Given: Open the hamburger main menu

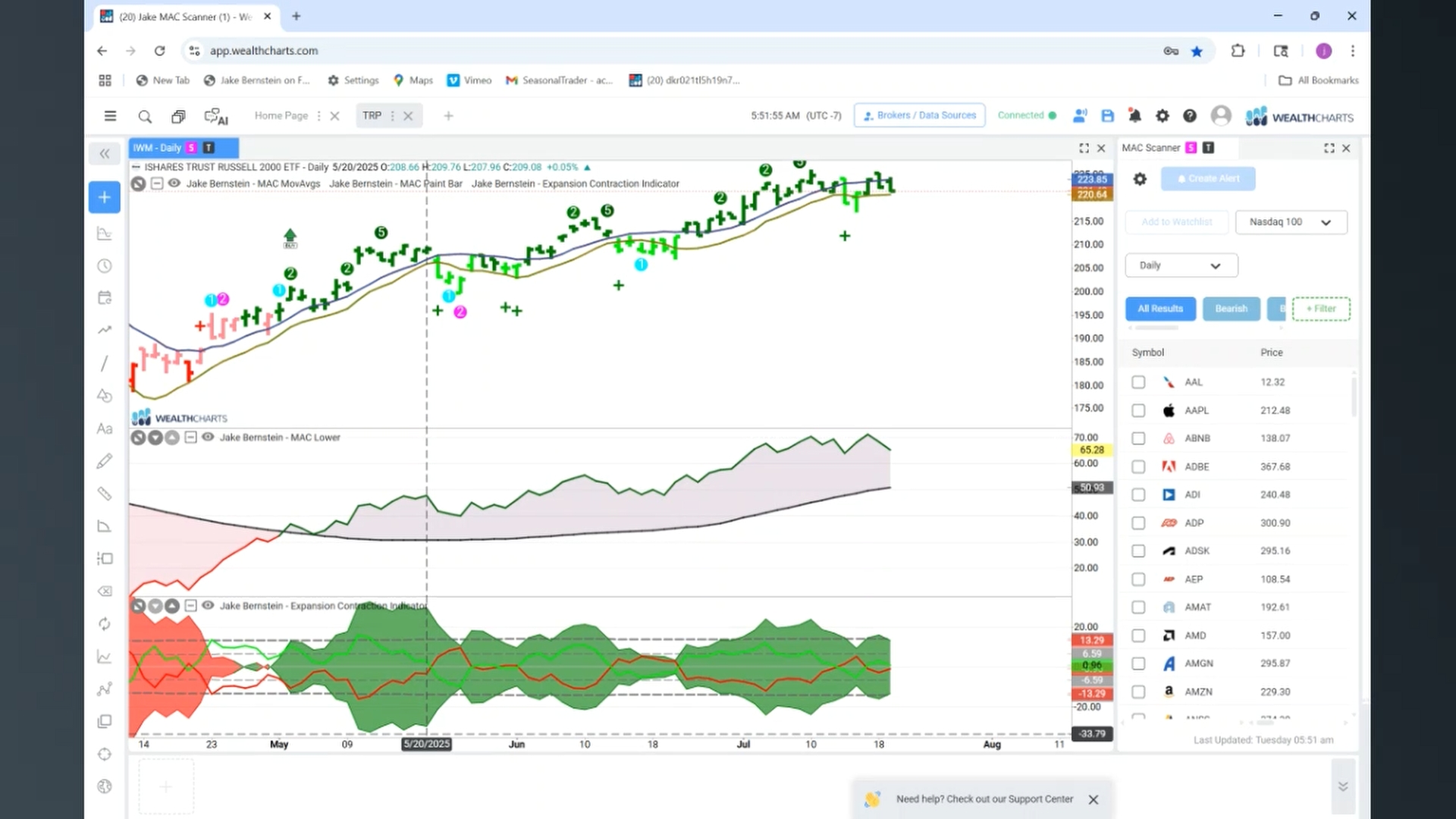Looking at the screenshot, I should point(110,116).
